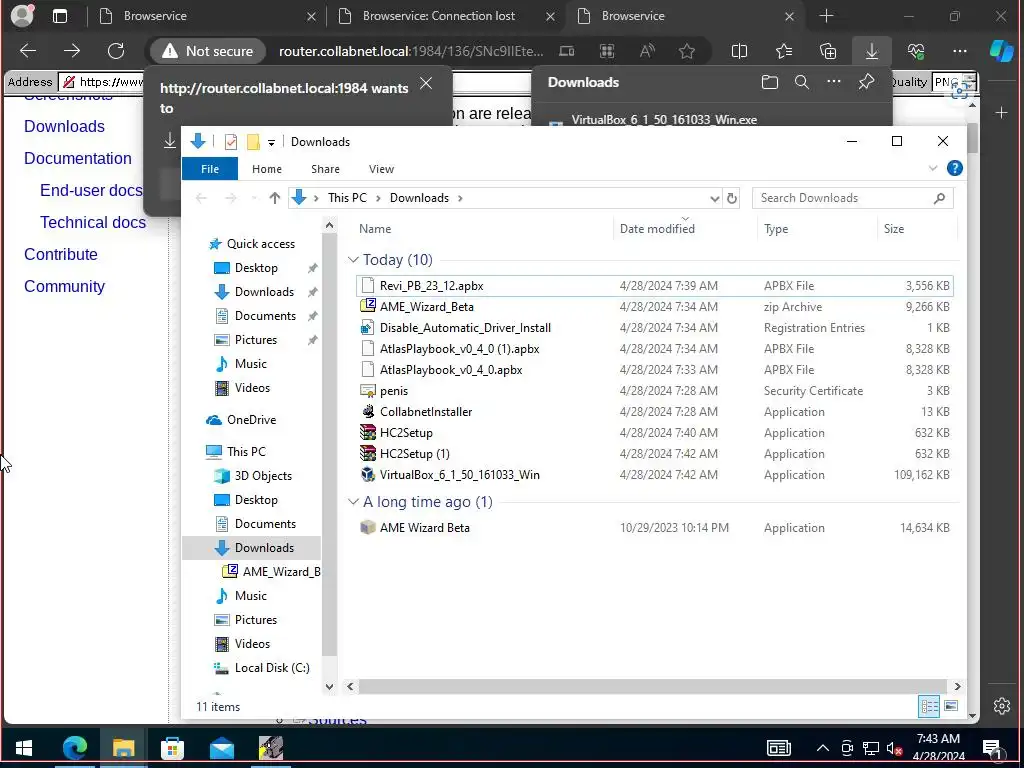Open the Explorer Home ribbon tab
This screenshot has width=1024, height=768.
266,168
